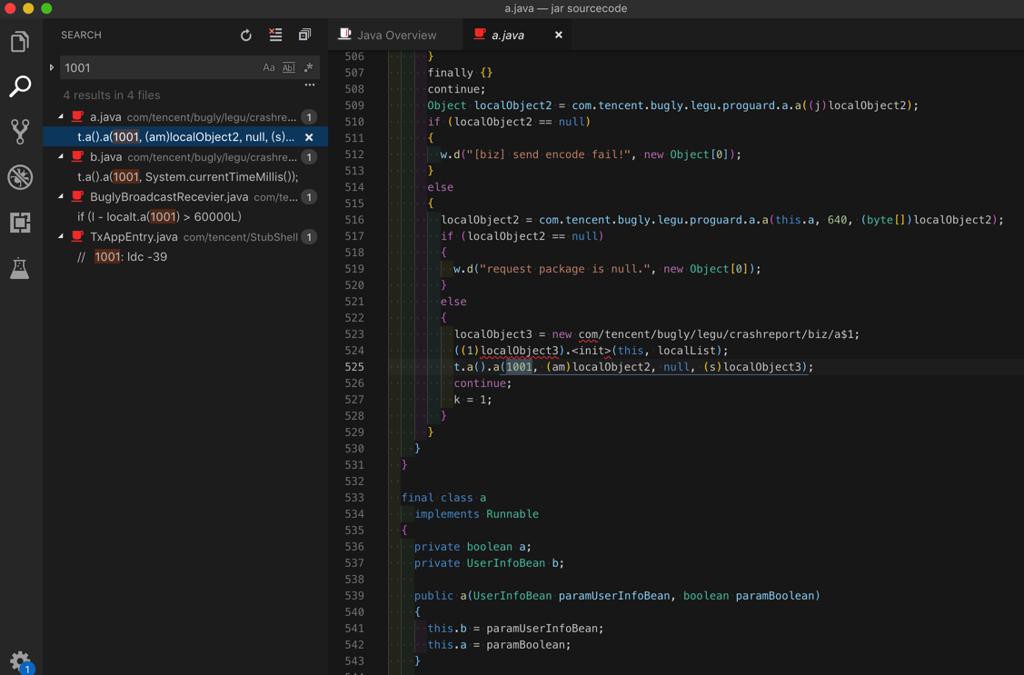Open the Test flask view

[x=20, y=268]
